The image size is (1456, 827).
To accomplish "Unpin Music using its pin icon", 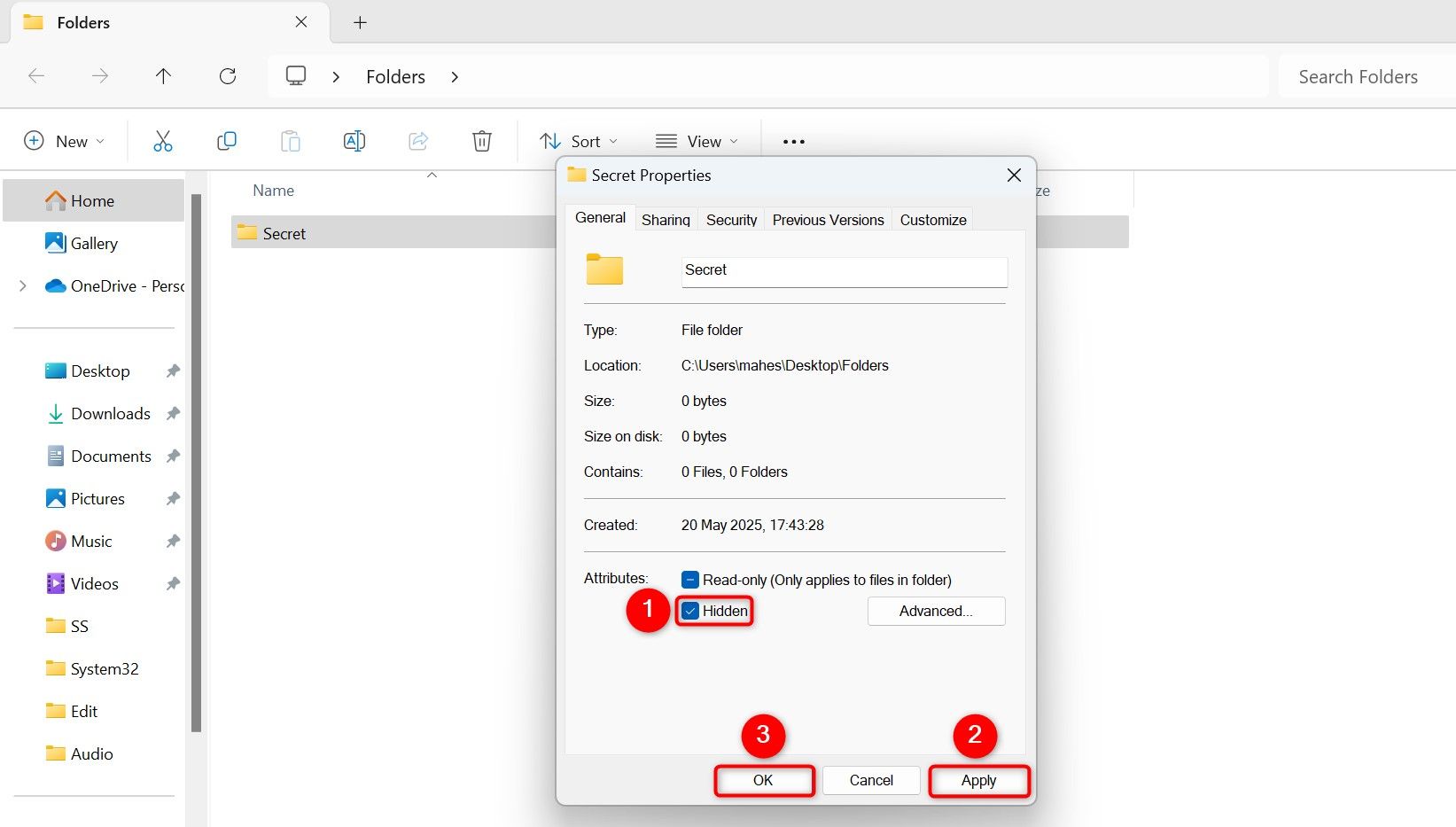I will pos(173,542).
